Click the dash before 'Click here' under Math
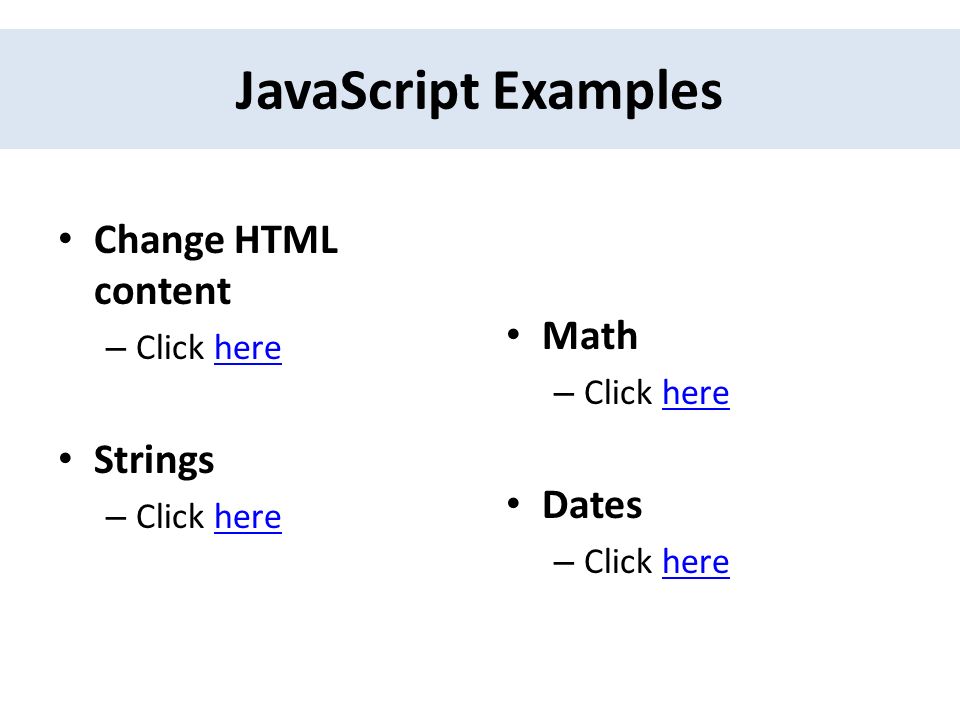This screenshot has height=720, width=960. tap(563, 394)
